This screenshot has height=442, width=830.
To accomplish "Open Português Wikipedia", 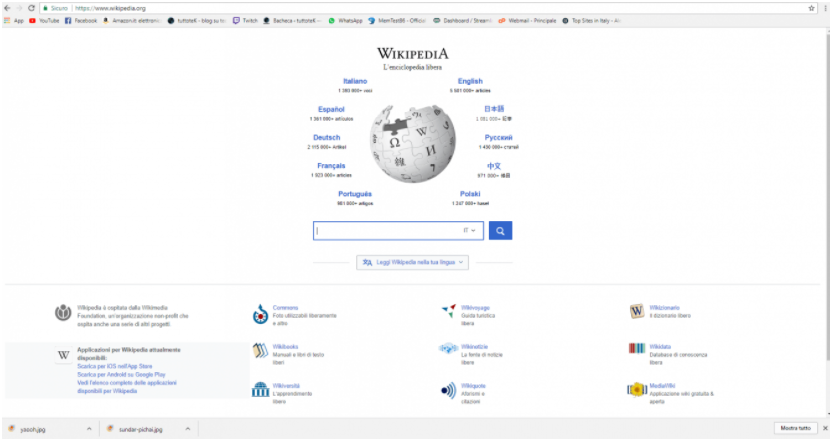I will 355,194.
